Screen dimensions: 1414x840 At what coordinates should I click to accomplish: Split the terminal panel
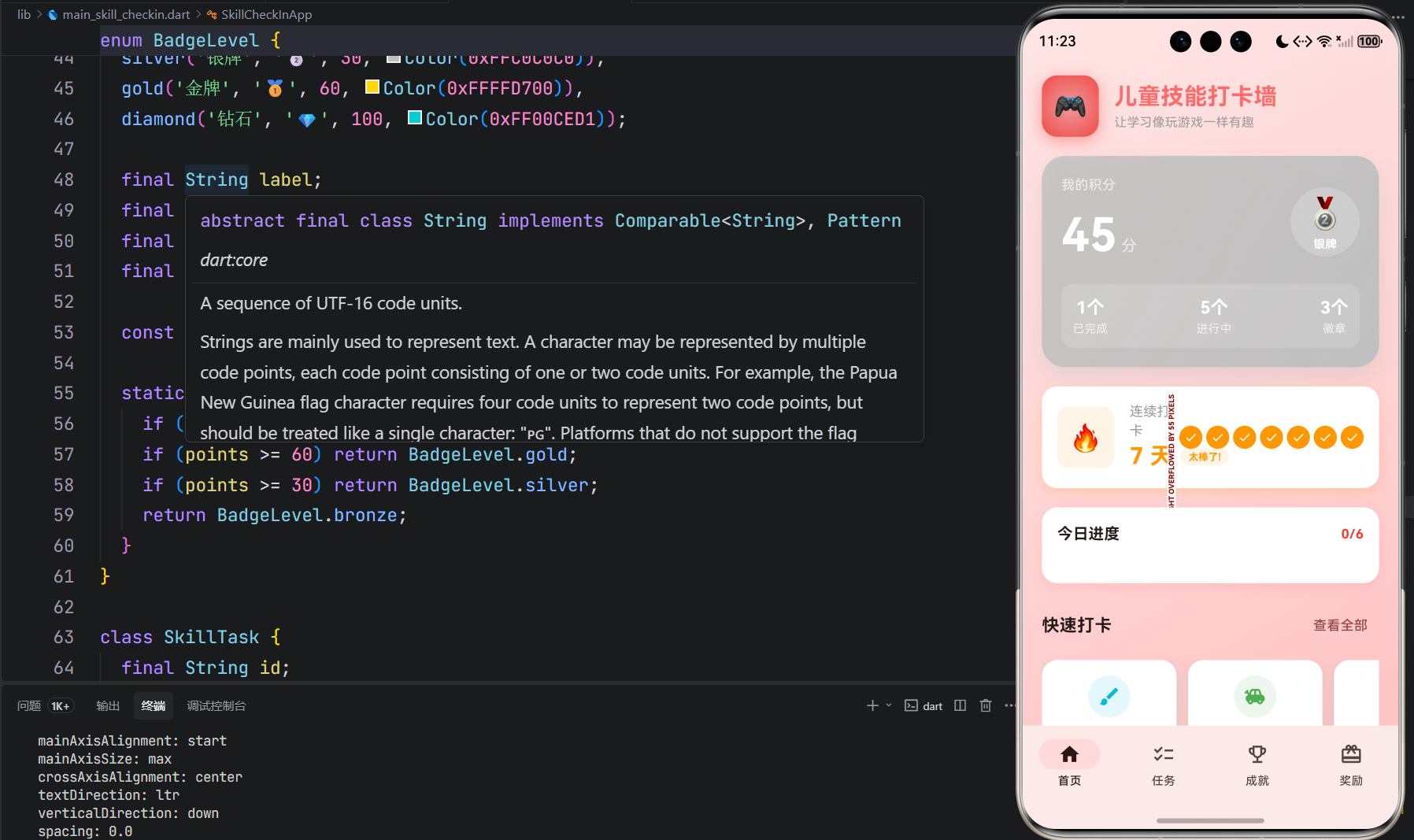[x=960, y=705]
